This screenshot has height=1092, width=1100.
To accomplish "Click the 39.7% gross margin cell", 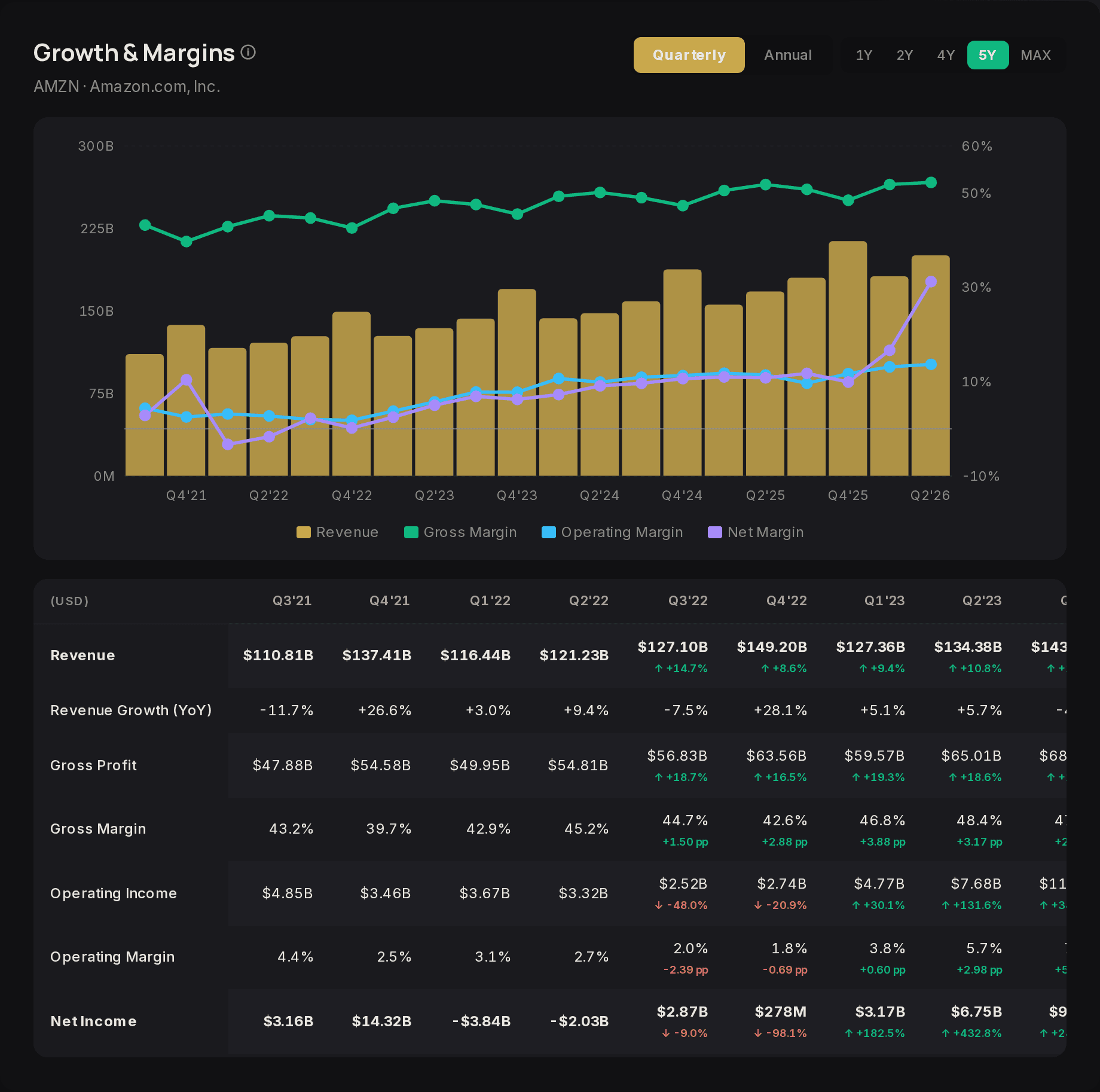I will pyautogui.click(x=389, y=829).
